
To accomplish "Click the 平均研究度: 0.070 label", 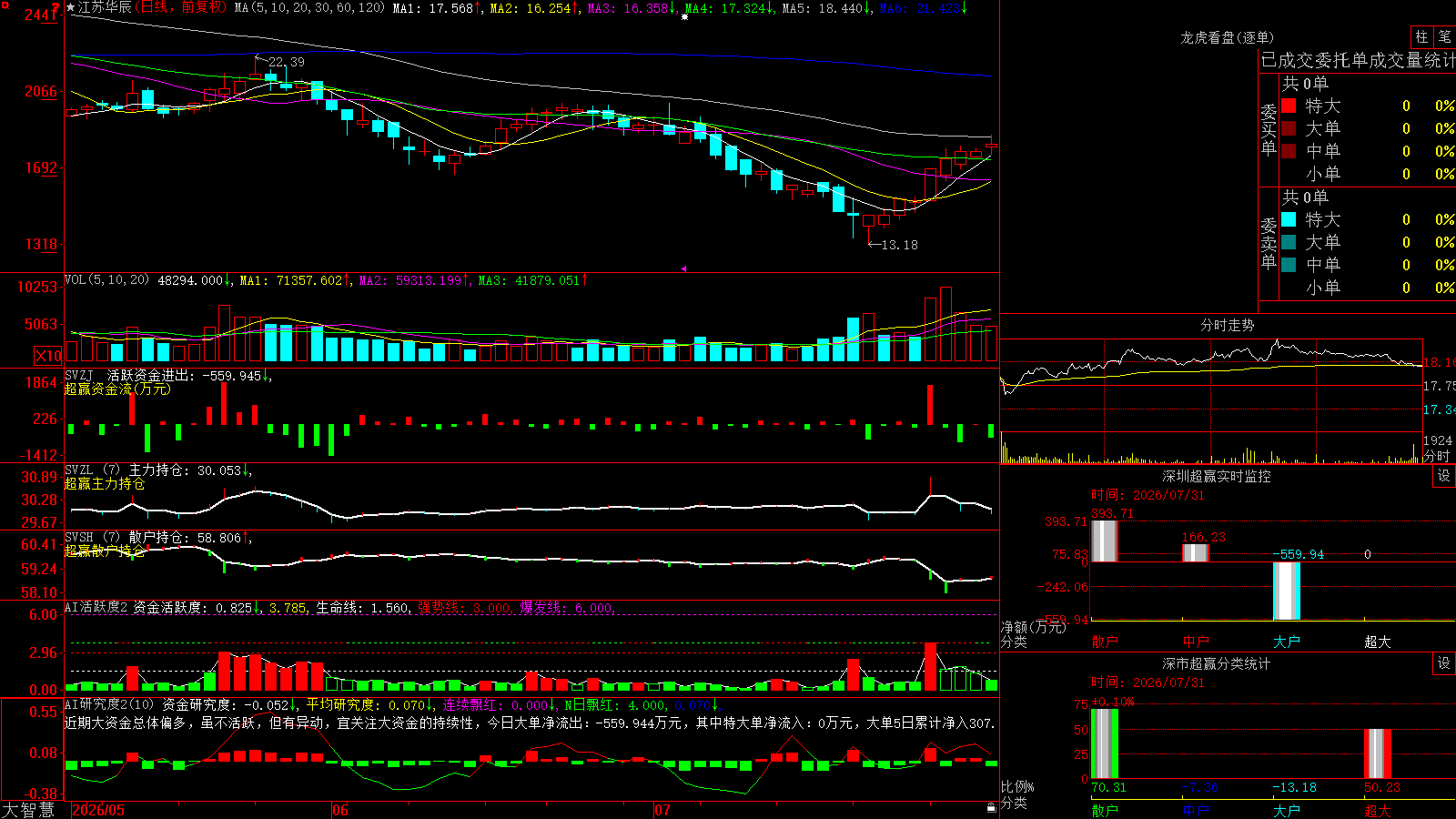I will (x=369, y=705).
